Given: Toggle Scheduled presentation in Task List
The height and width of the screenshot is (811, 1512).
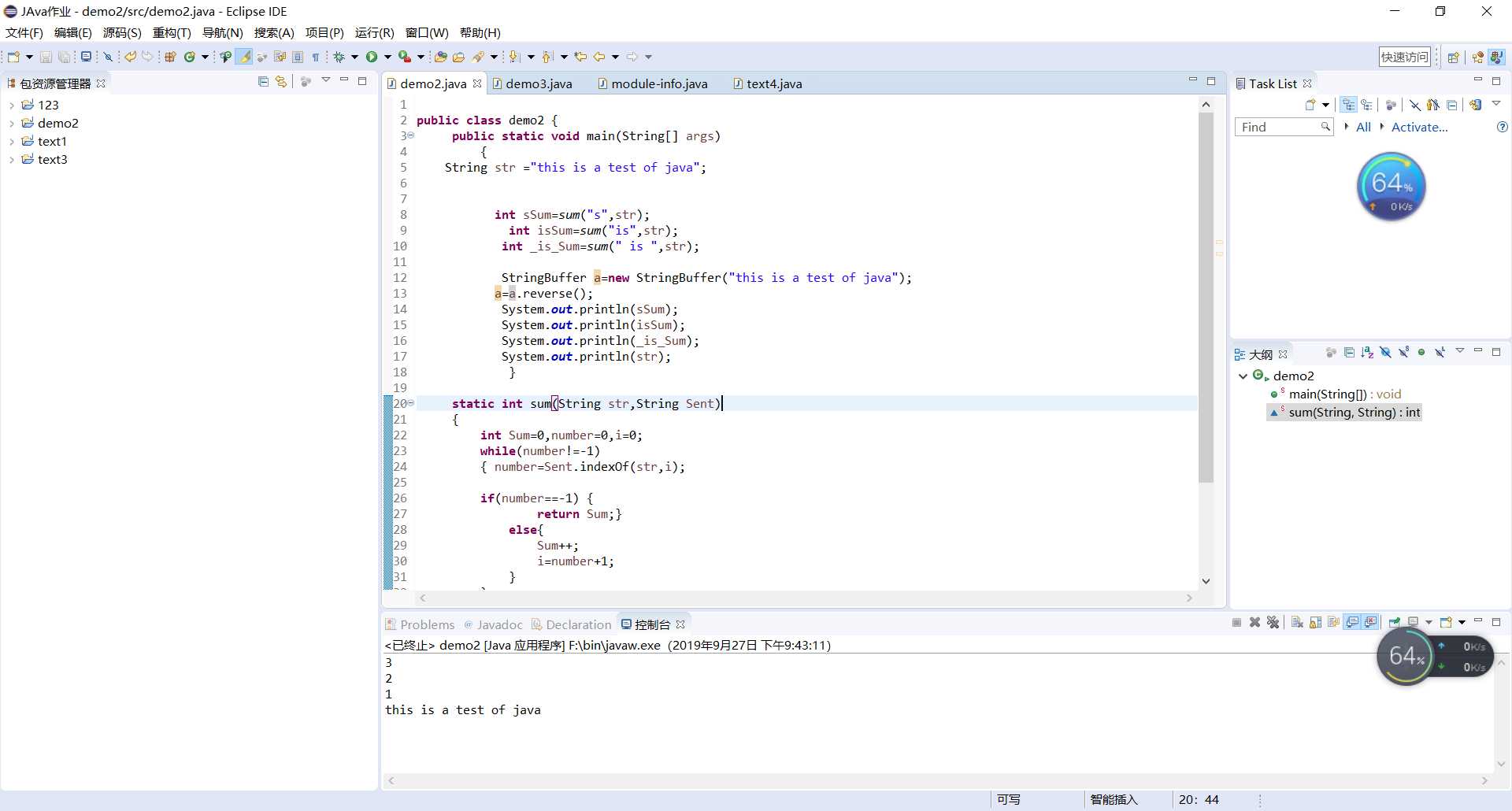Looking at the screenshot, I should click(x=1366, y=105).
